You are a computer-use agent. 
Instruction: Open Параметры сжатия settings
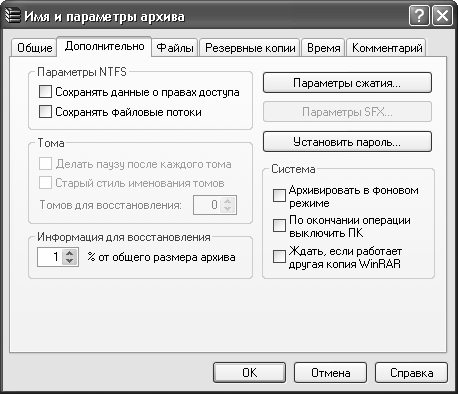pyautogui.click(x=347, y=83)
